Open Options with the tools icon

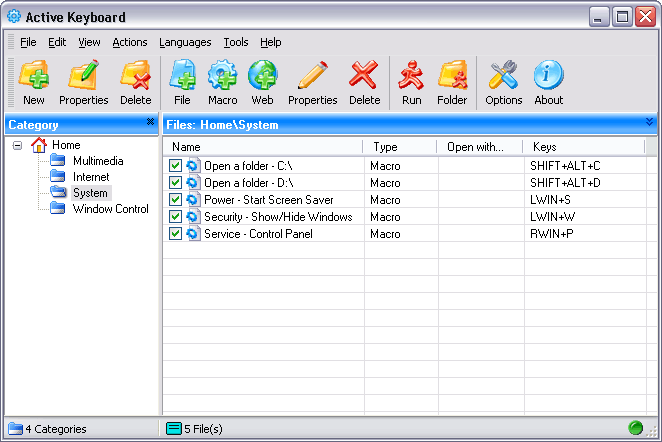coord(503,75)
